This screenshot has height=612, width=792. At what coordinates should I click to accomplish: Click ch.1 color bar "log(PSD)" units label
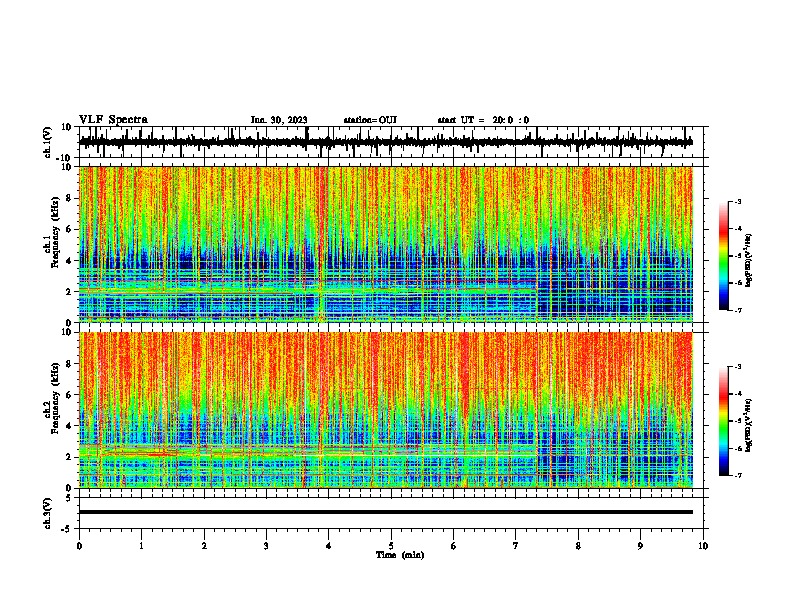click(x=749, y=261)
